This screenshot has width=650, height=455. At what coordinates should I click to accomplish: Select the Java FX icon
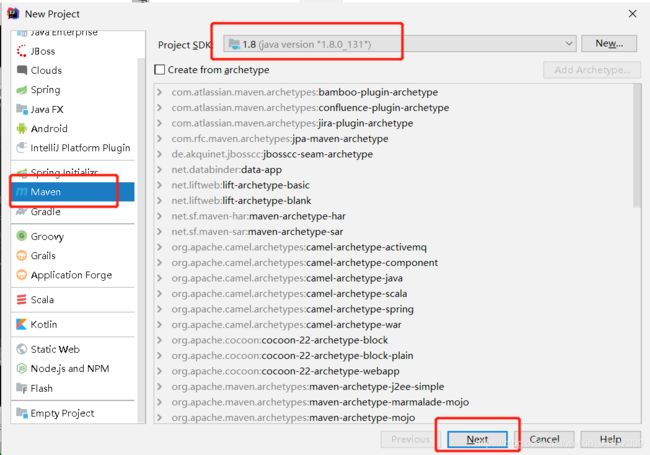pos(22,109)
